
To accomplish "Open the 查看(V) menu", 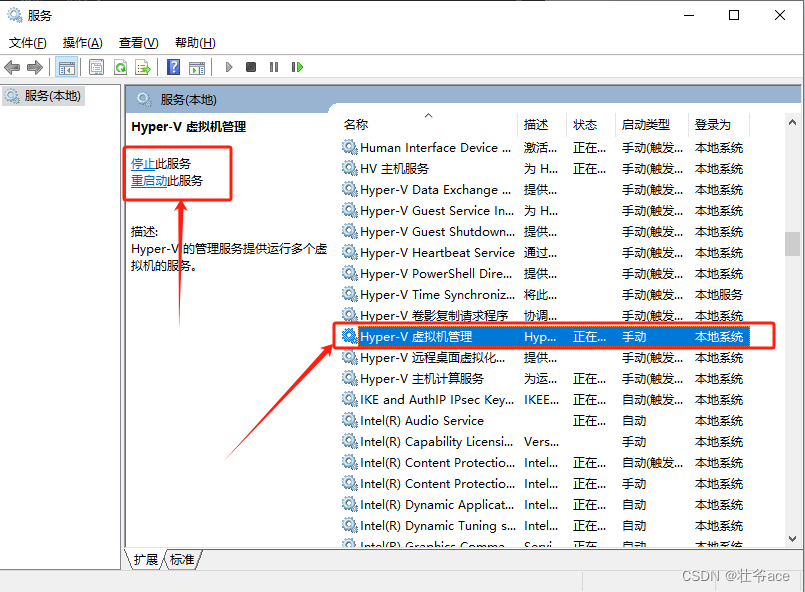I will point(139,43).
